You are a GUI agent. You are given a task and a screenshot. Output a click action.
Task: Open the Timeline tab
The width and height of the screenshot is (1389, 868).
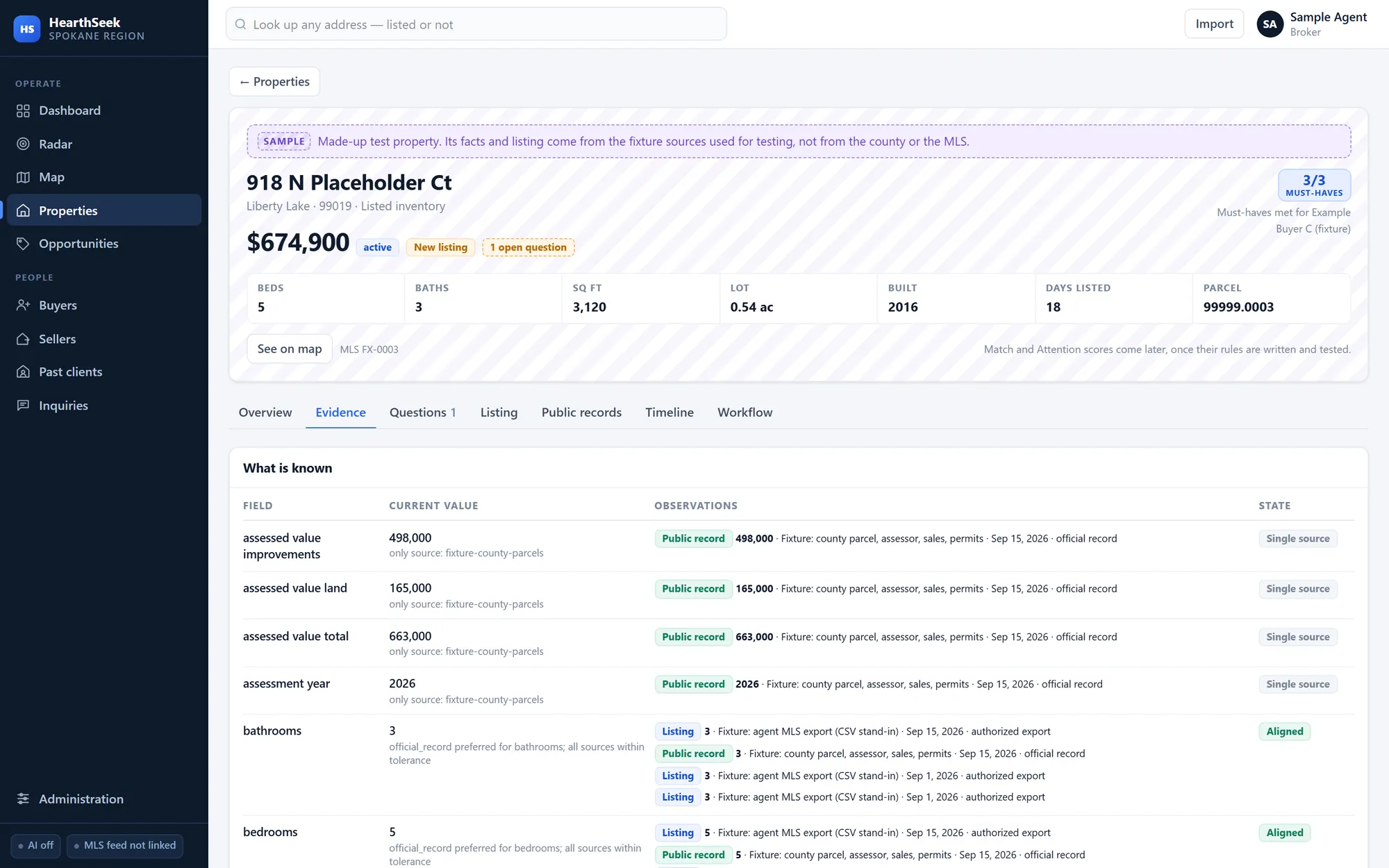[669, 412]
